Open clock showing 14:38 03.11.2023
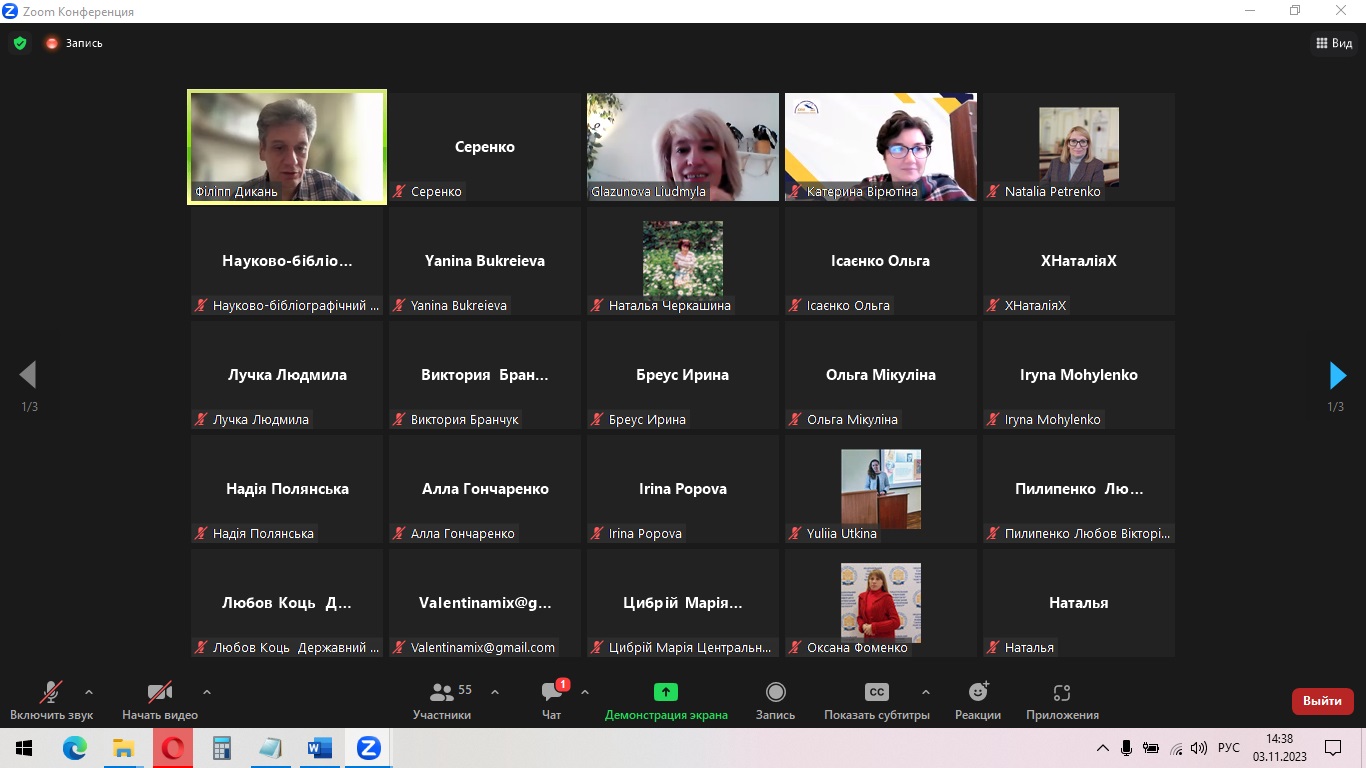Image resolution: width=1366 pixels, height=768 pixels. (x=1279, y=748)
